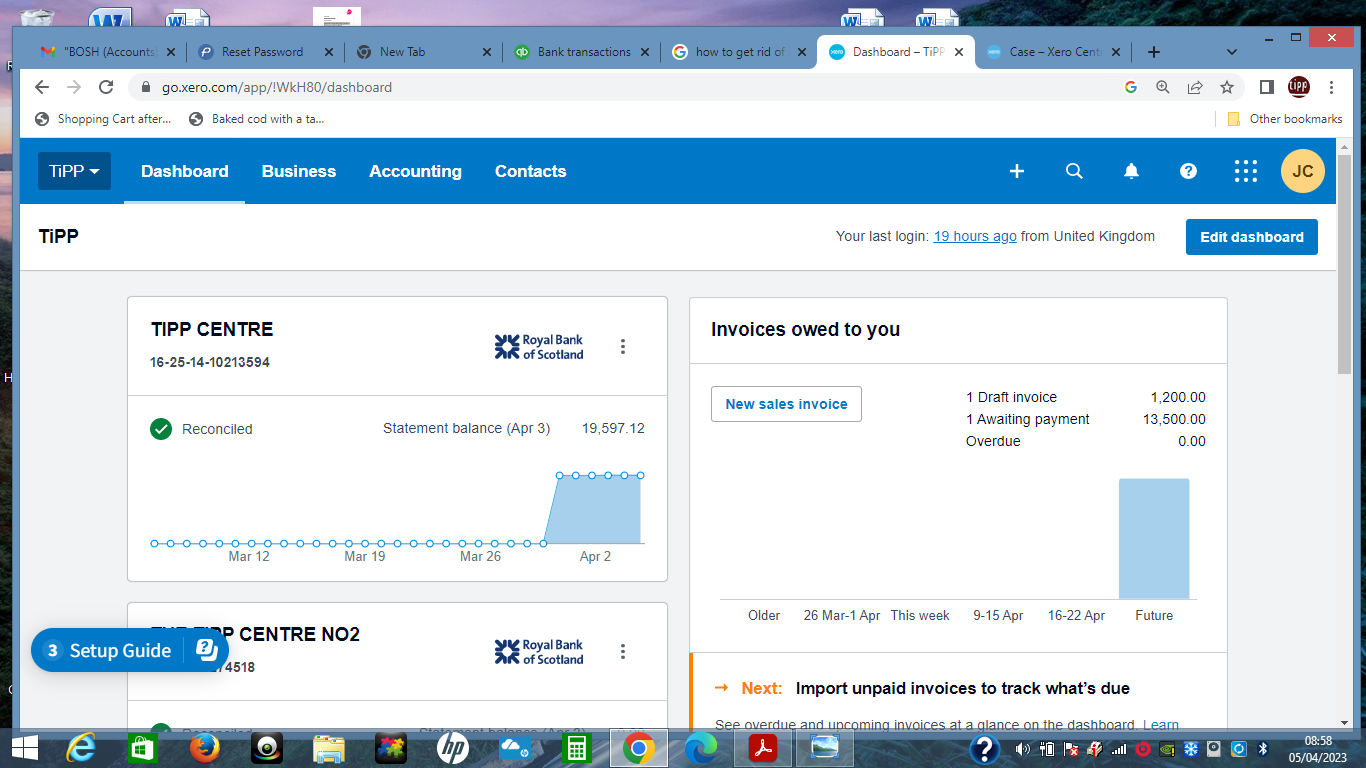1366x768 pixels.
Task: Open the Xero add new (+) menu
Action: pyautogui.click(x=1017, y=171)
